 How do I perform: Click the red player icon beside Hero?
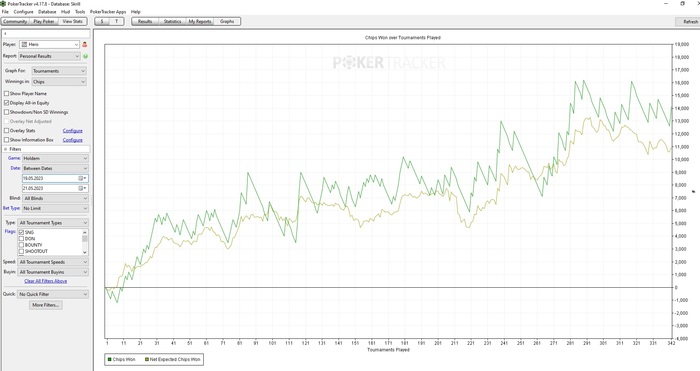click(x=85, y=45)
